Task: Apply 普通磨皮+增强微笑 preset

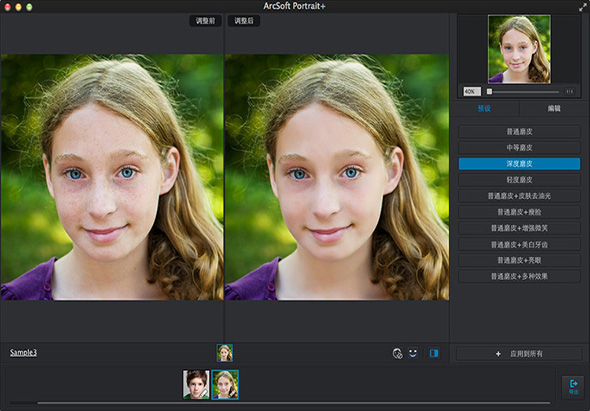Action: (519, 228)
